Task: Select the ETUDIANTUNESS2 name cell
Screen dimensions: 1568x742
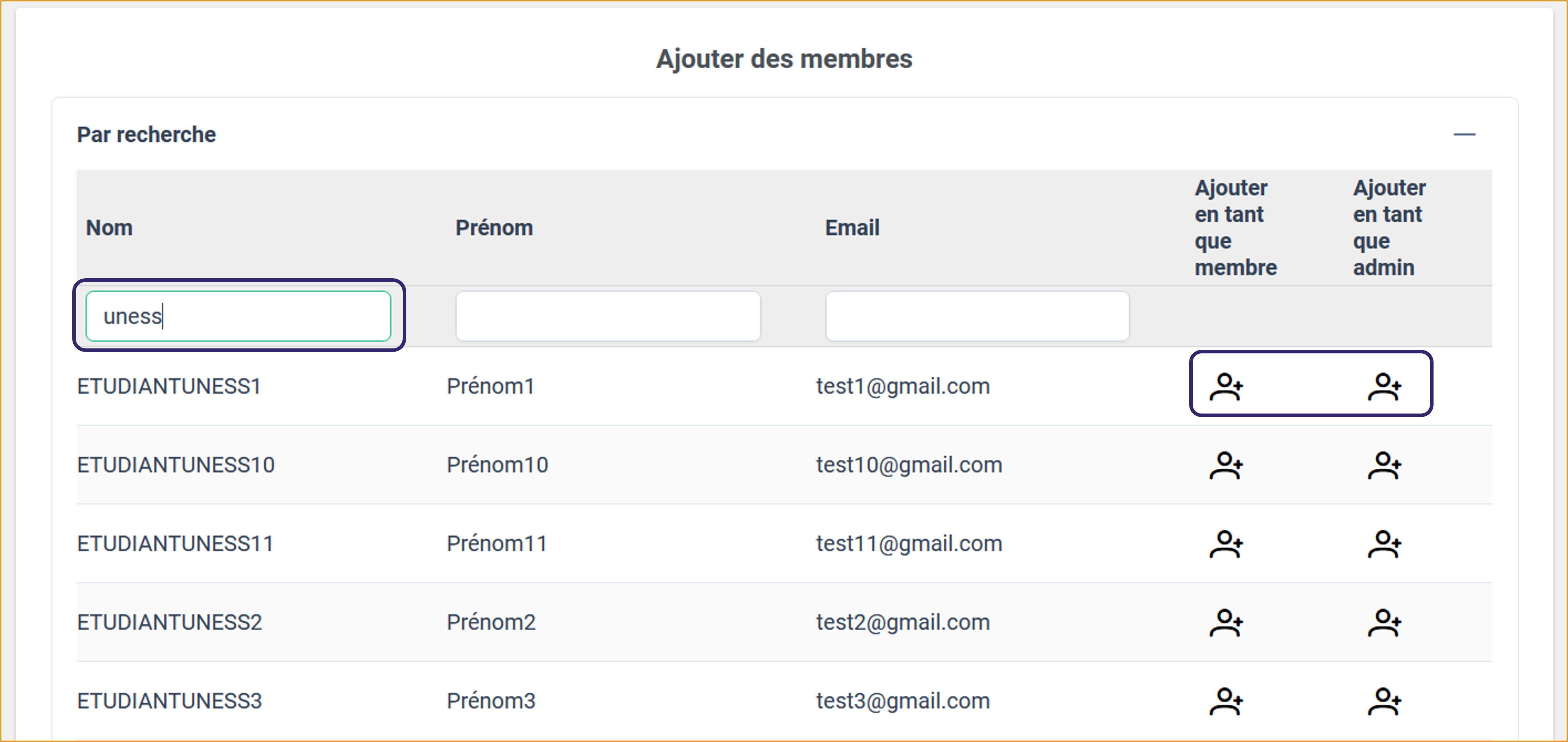Action: 169,622
